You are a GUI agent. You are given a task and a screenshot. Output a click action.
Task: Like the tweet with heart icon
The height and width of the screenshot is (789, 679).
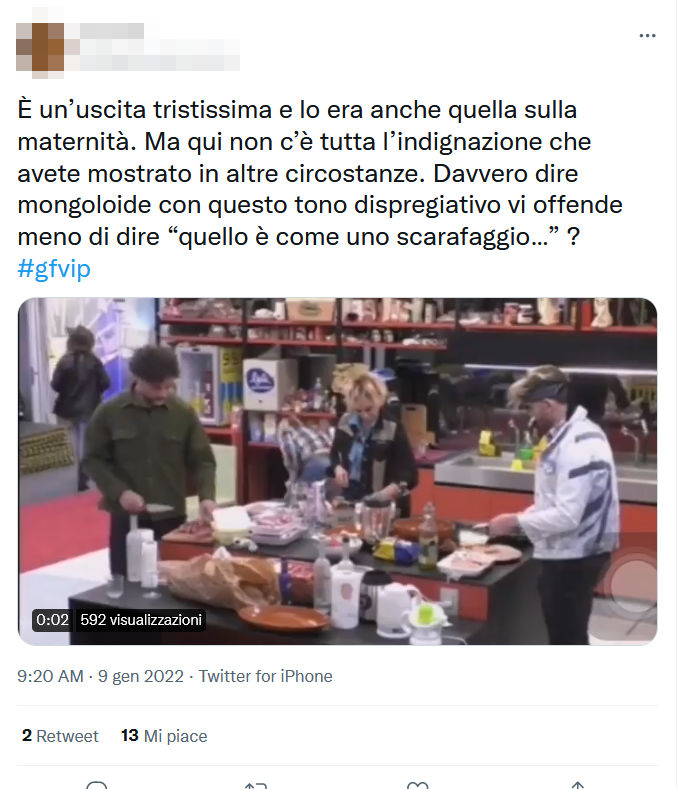pos(417,785)
